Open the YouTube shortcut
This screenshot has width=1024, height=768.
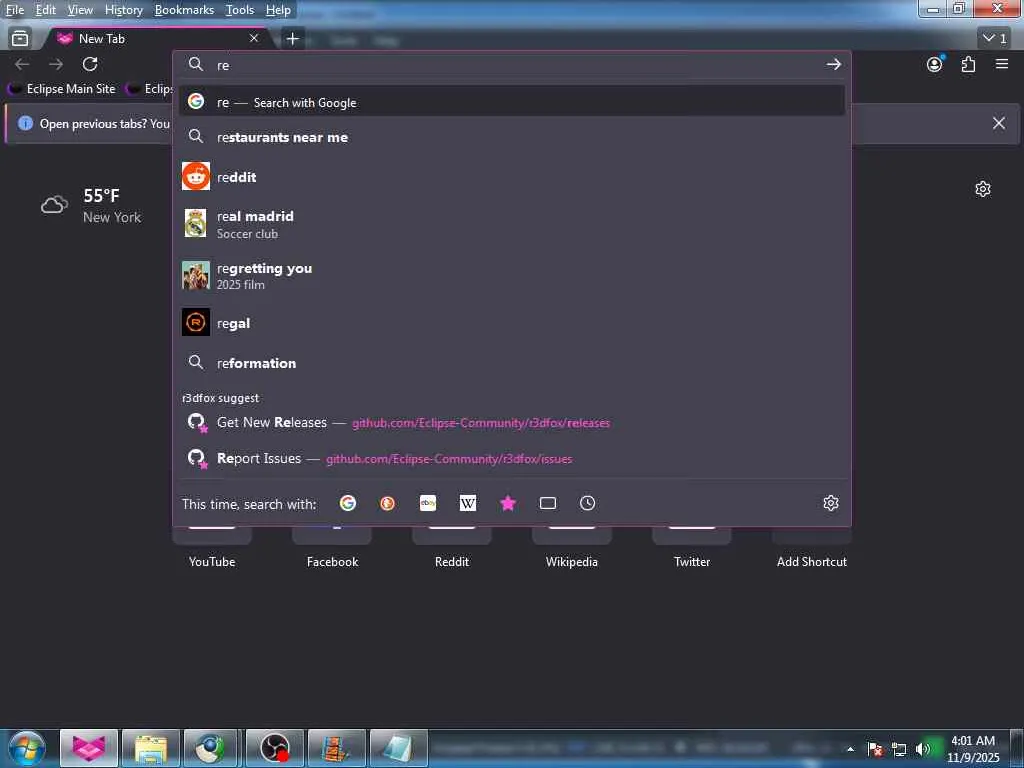[x=212, y=547]
